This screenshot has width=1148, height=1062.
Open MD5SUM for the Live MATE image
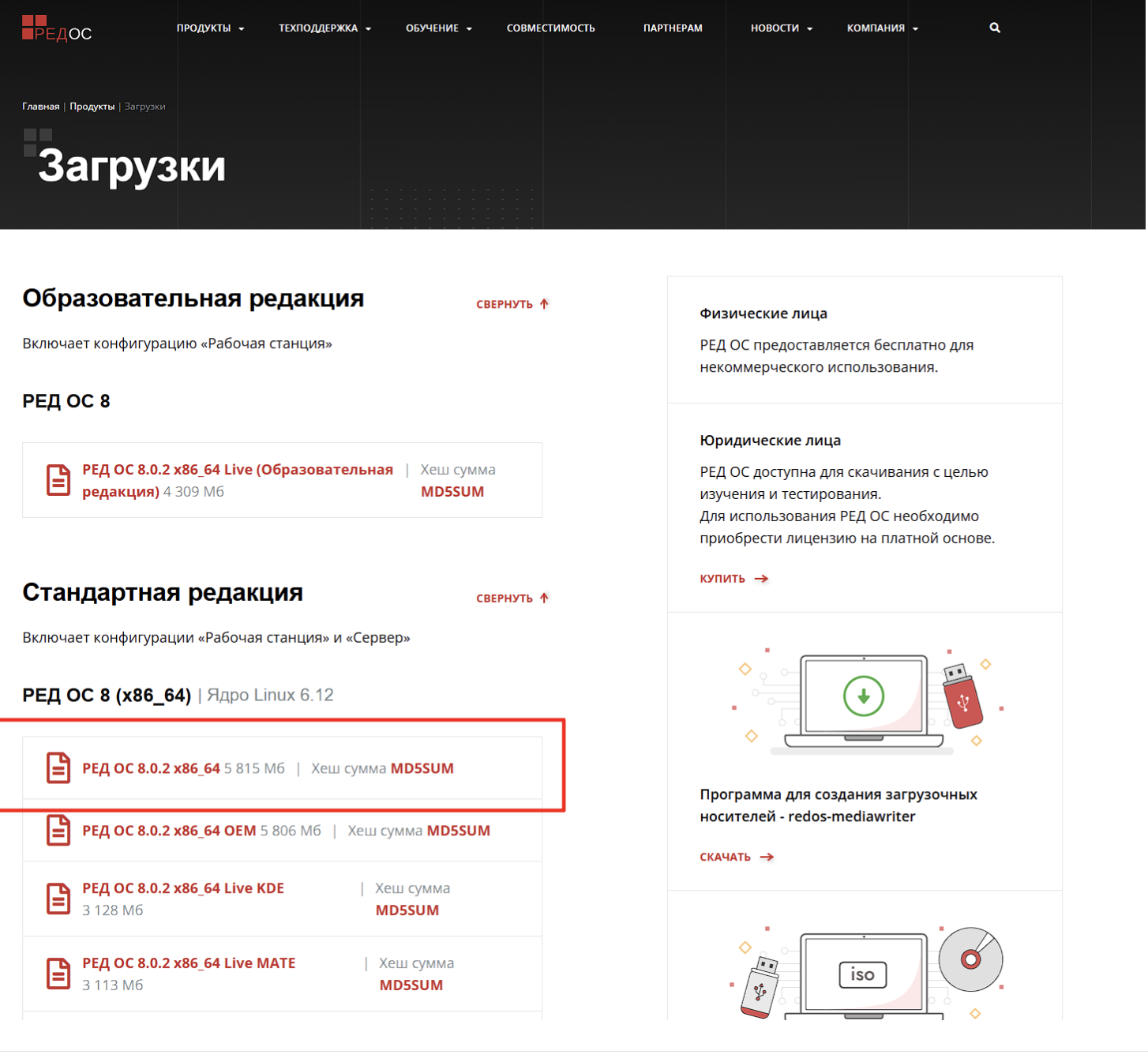coord(411,985)
